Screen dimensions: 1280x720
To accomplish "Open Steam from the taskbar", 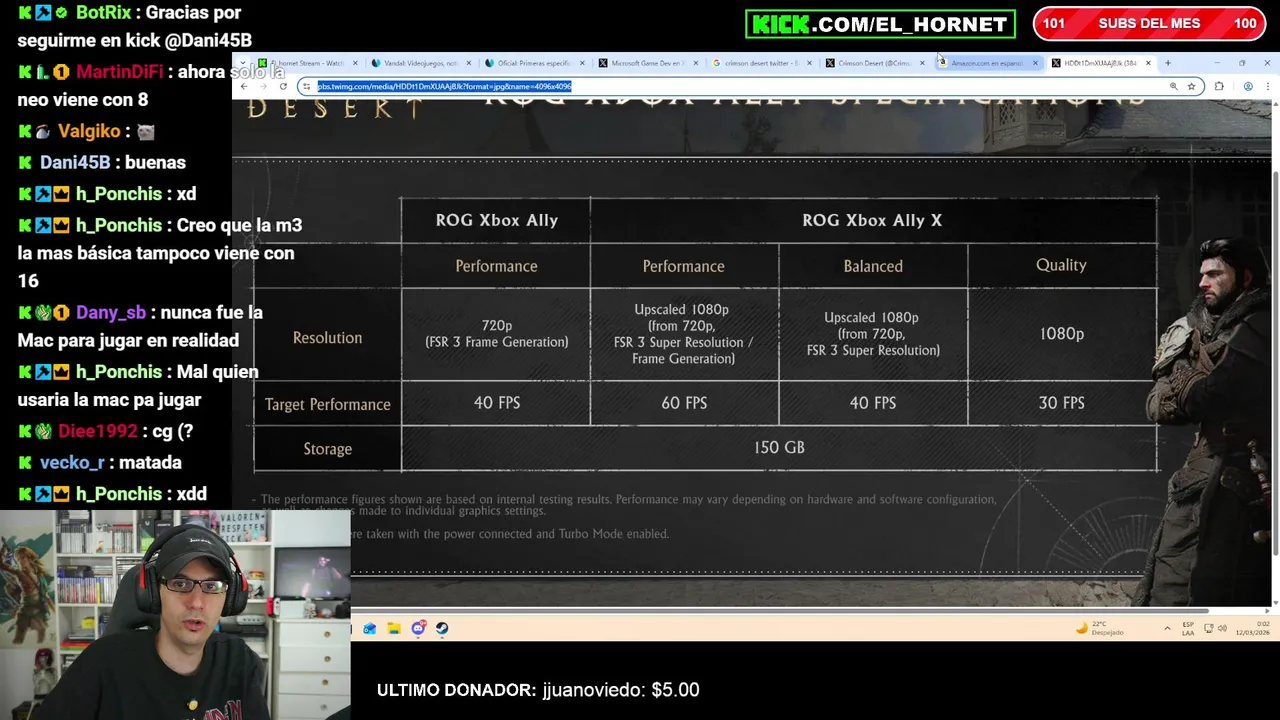I will (x=442, y=628).
